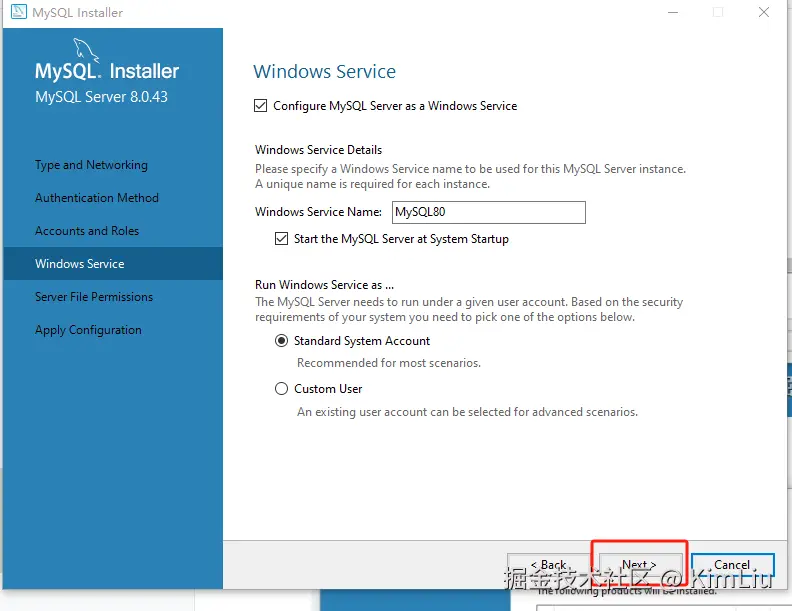
Task: Click the Windows Service Details label
Action: [318, 150]
